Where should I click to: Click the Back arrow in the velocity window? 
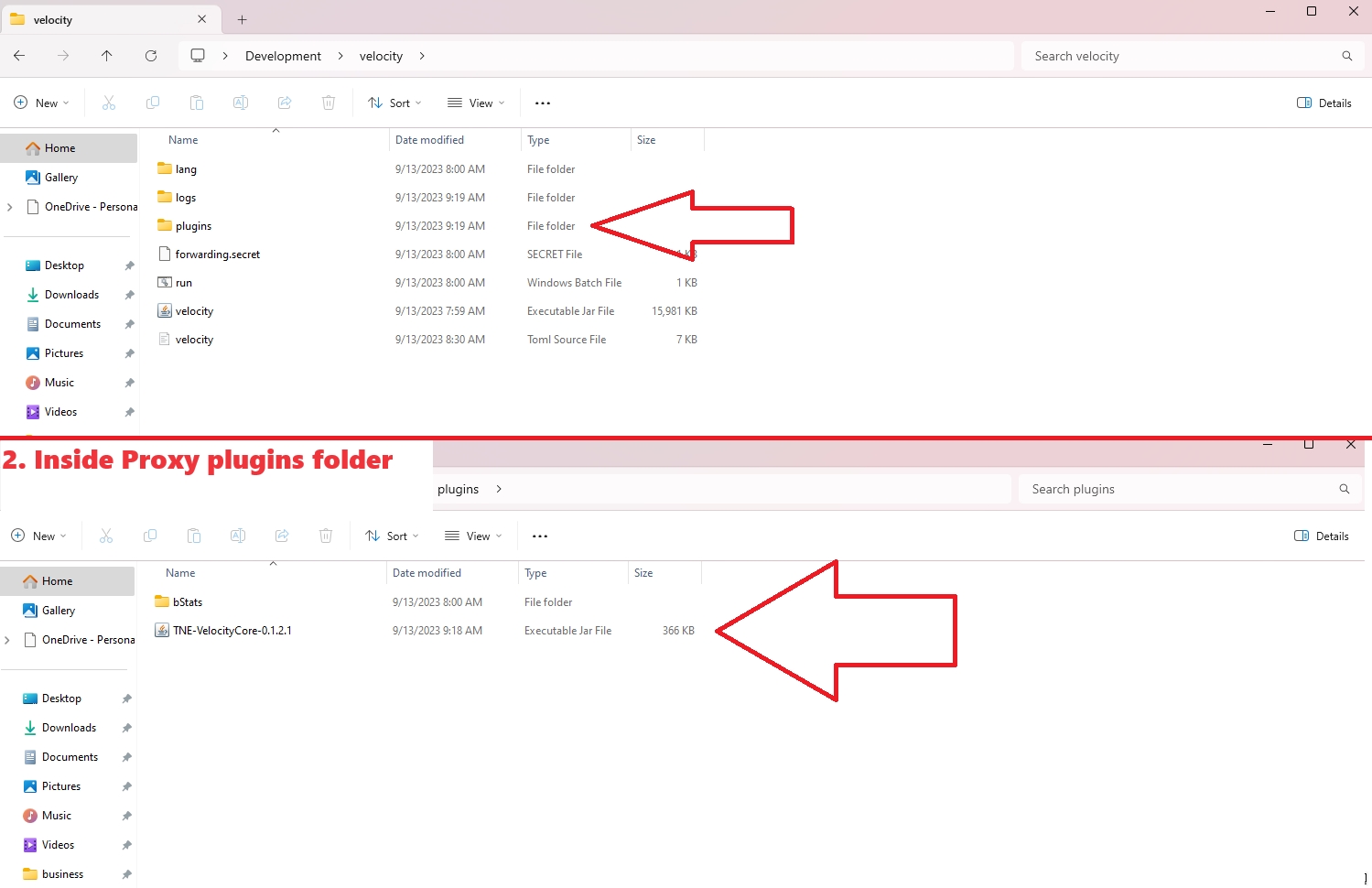point(19,56)
